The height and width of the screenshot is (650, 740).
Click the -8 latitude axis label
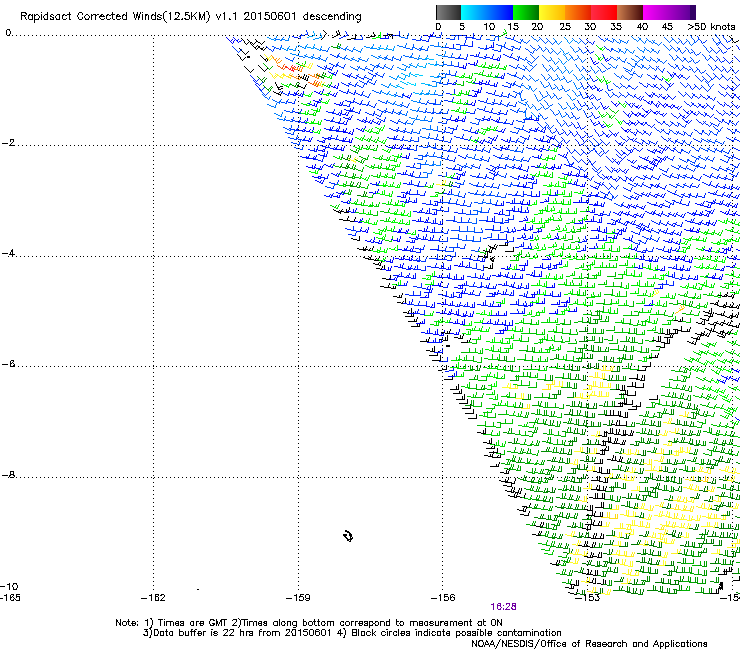click(x=8, y=475)
